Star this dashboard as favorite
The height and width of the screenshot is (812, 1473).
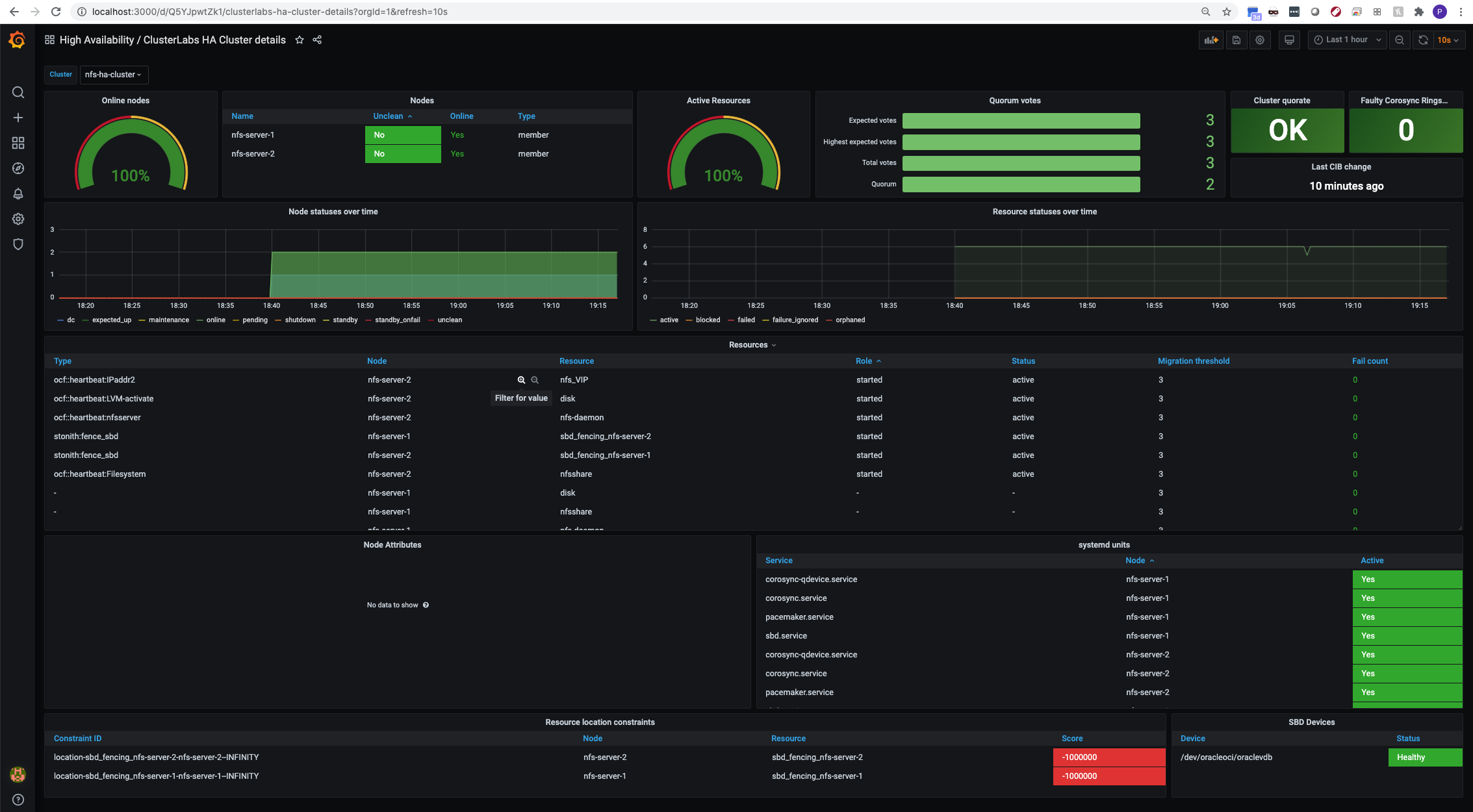point(300,40)
